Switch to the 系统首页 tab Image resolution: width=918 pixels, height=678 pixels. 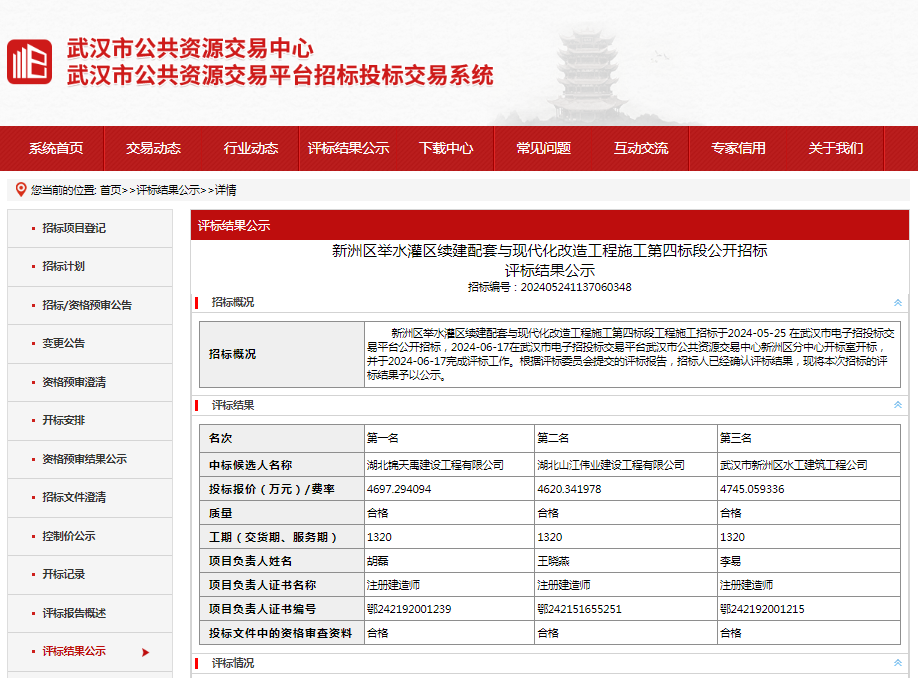[x=56, y=148]
